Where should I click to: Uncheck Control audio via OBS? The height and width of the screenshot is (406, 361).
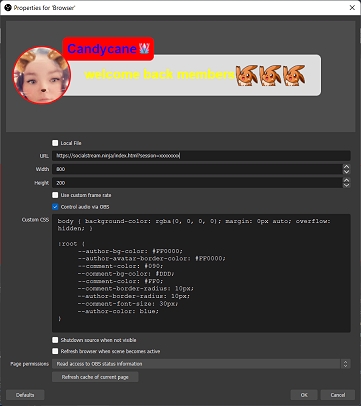55,207
